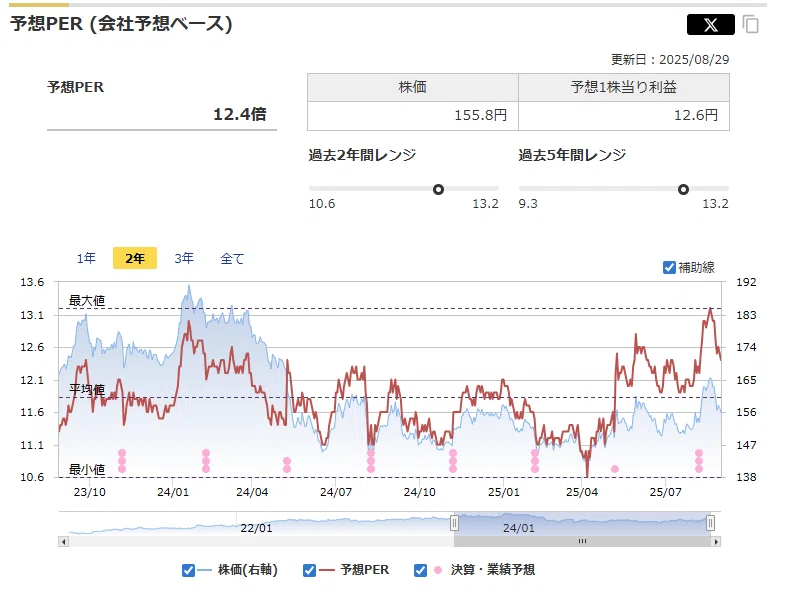
Task: Toggle the 決算・業績予想 series checkbox
Action: tap(420, 570)
